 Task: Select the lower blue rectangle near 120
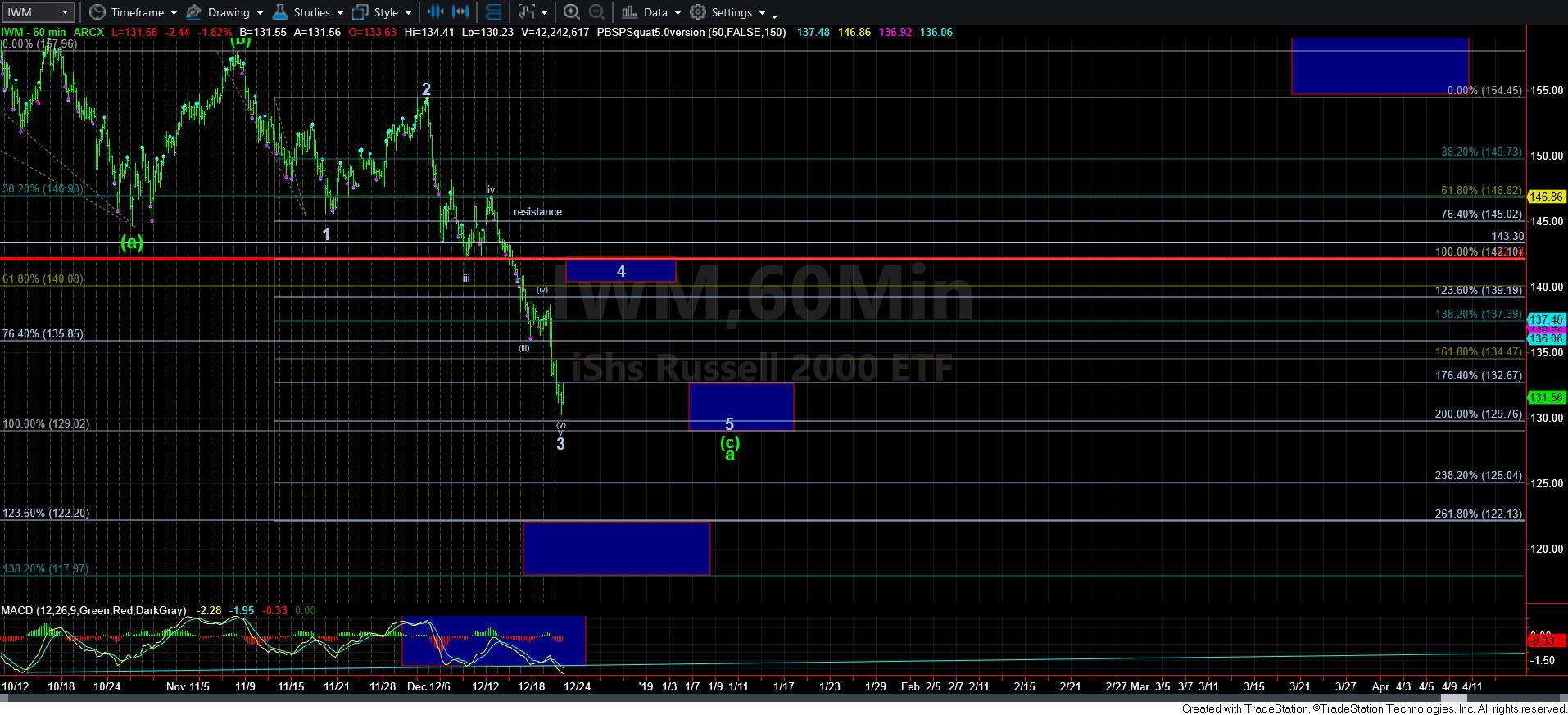point(617,548)
